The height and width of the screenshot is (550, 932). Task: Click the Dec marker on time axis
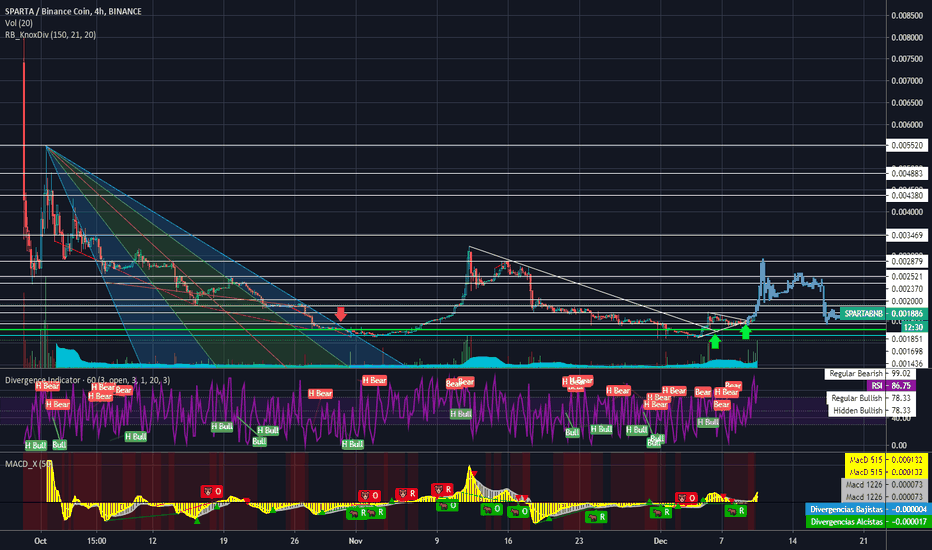(660, 541)
